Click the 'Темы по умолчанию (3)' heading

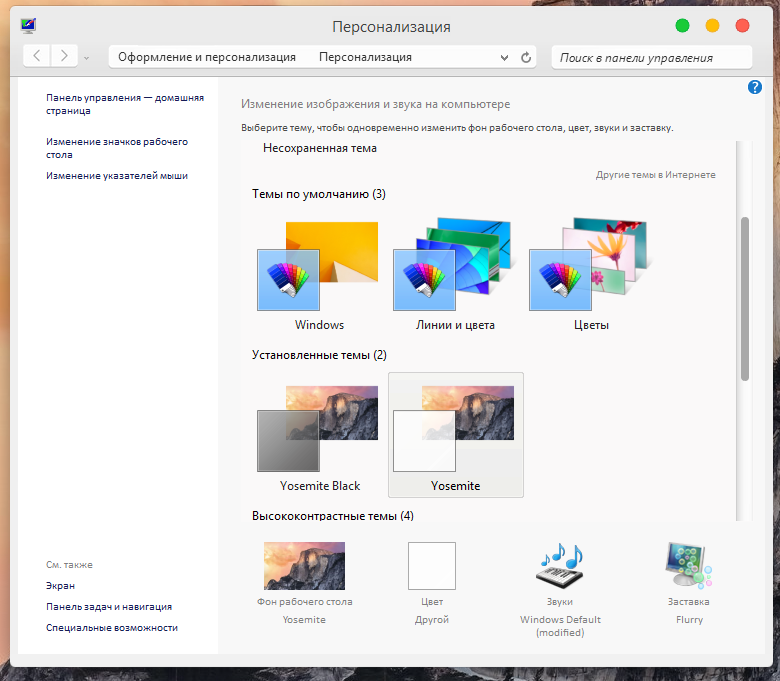coord(319,194)
